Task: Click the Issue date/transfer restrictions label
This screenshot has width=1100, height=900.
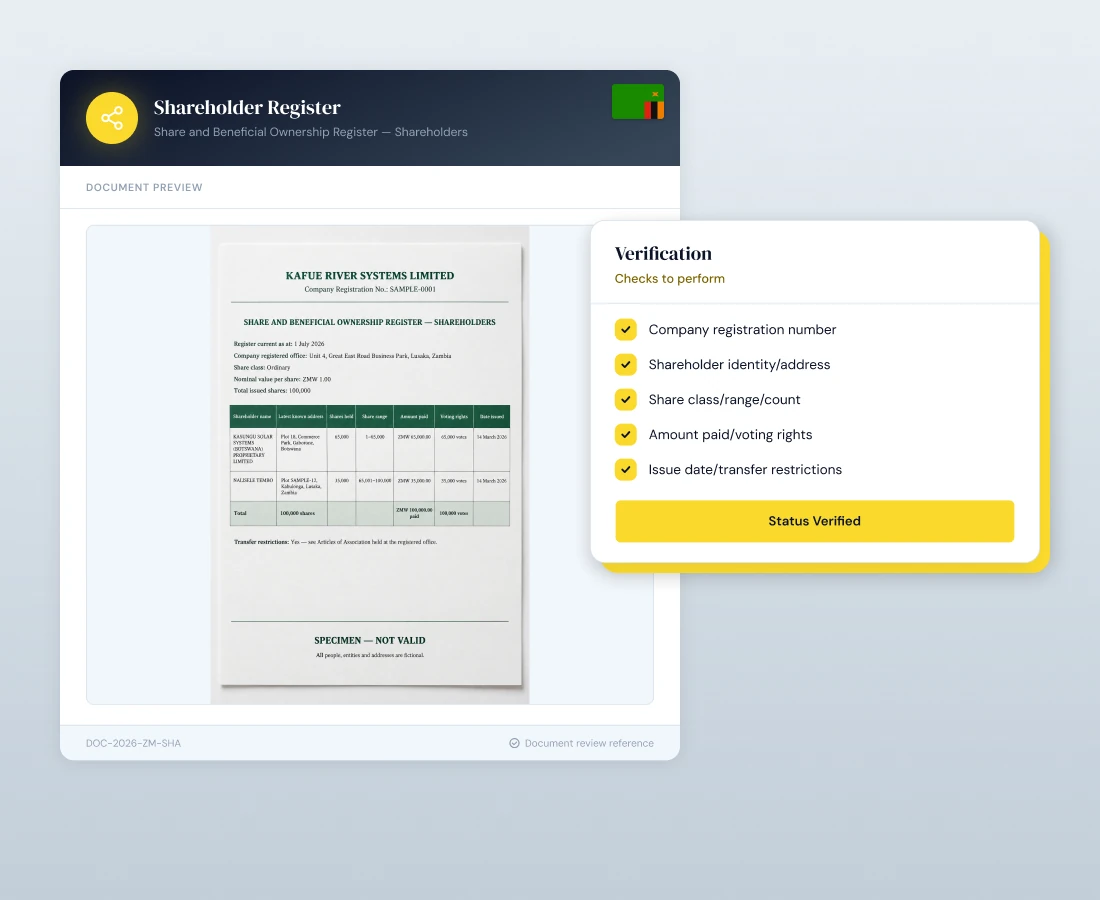Action: pos(745,470)
